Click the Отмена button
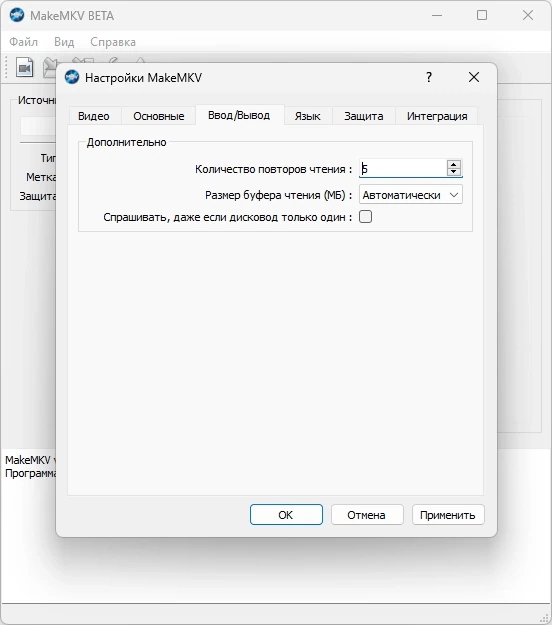This screenshot has width=552, height=625. coord(367,515)
